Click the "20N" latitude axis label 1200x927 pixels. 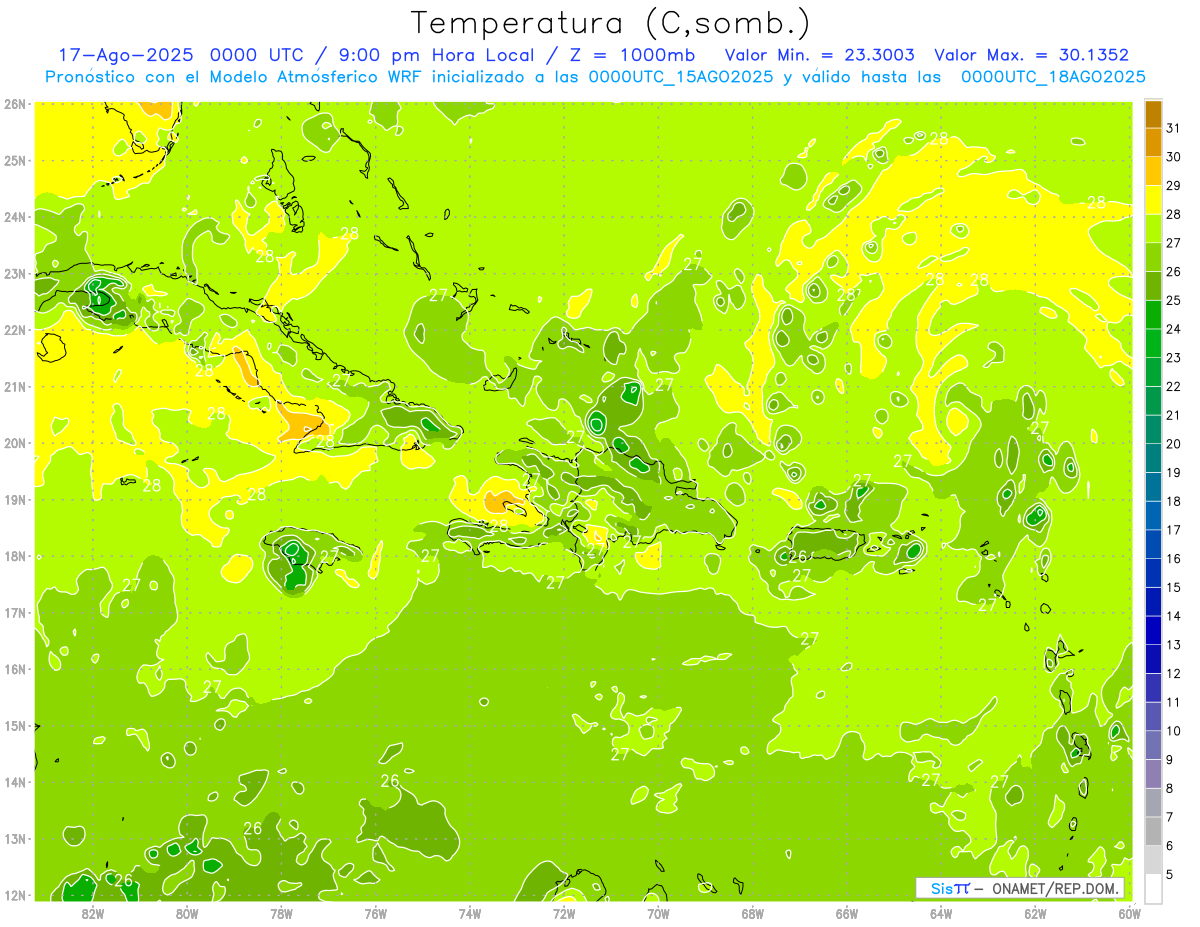pos(15,443)
